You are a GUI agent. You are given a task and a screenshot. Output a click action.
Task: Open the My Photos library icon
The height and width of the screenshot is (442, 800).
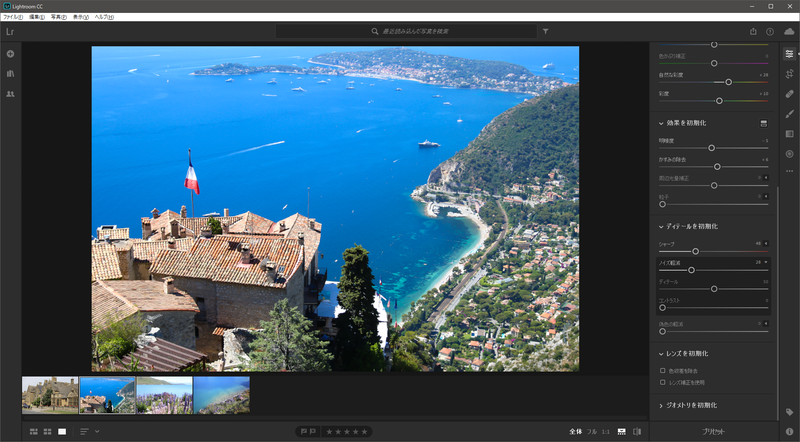click(10, 73)
